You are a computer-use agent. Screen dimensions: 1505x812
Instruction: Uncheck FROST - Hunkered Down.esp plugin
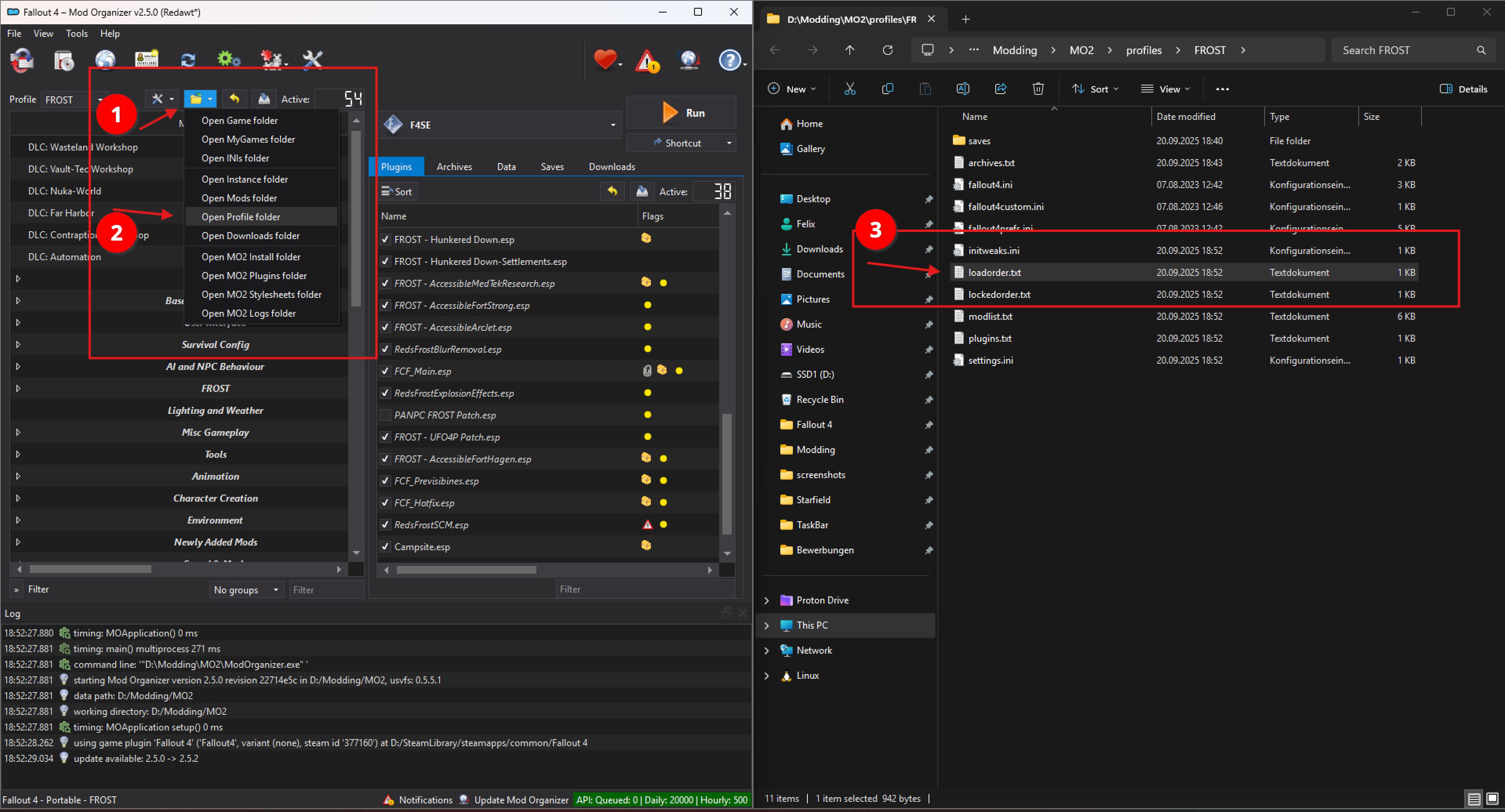[385, 239]
